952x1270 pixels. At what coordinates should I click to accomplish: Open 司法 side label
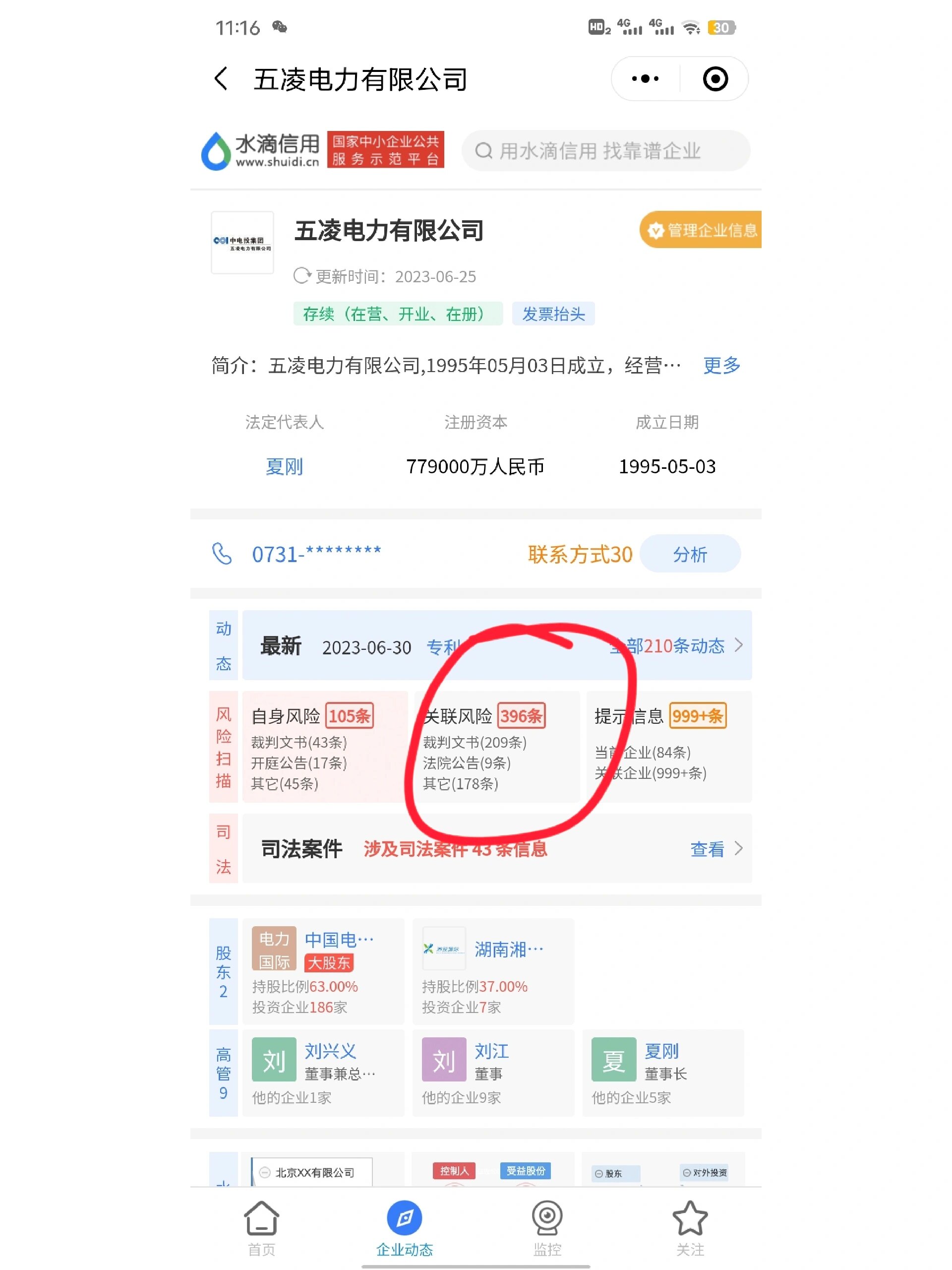point(223,849)
